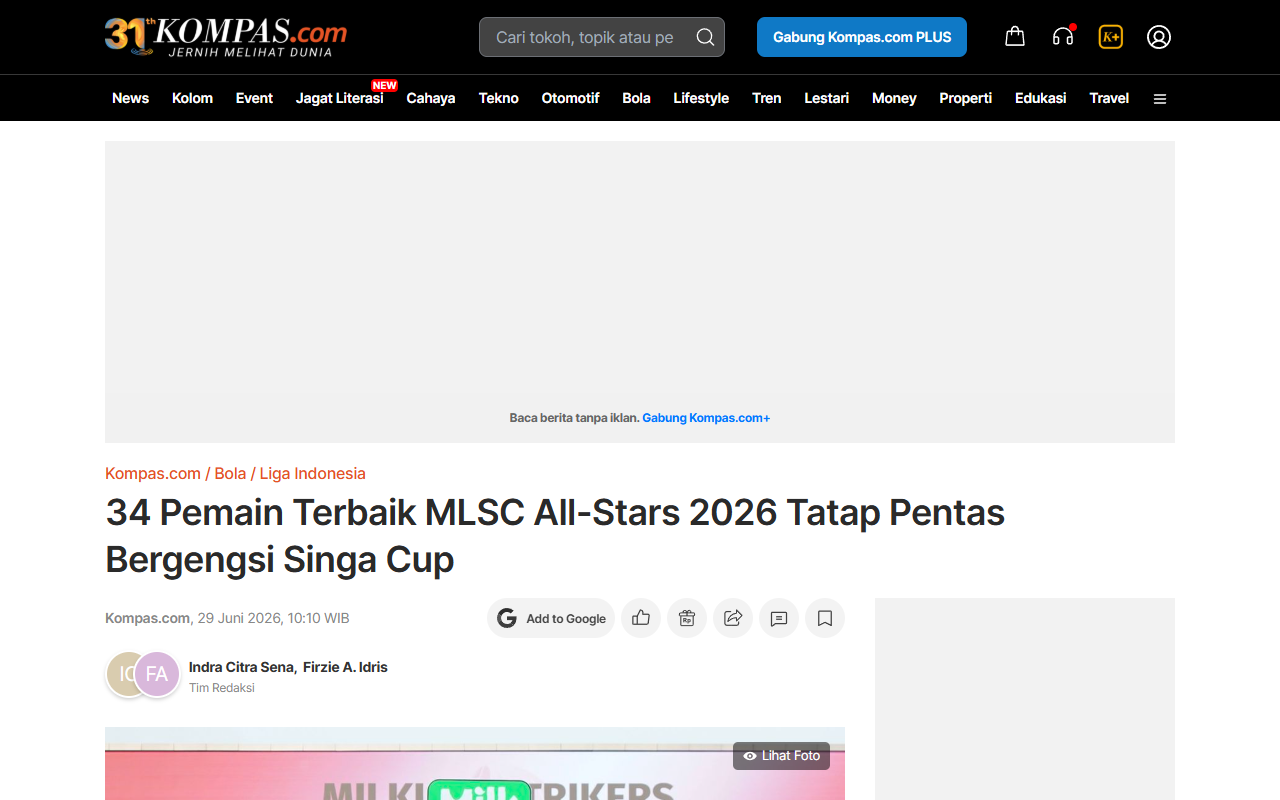Open the user account icon
This screenshot has width=1280, height=800.
click(x=1159, y=37)
